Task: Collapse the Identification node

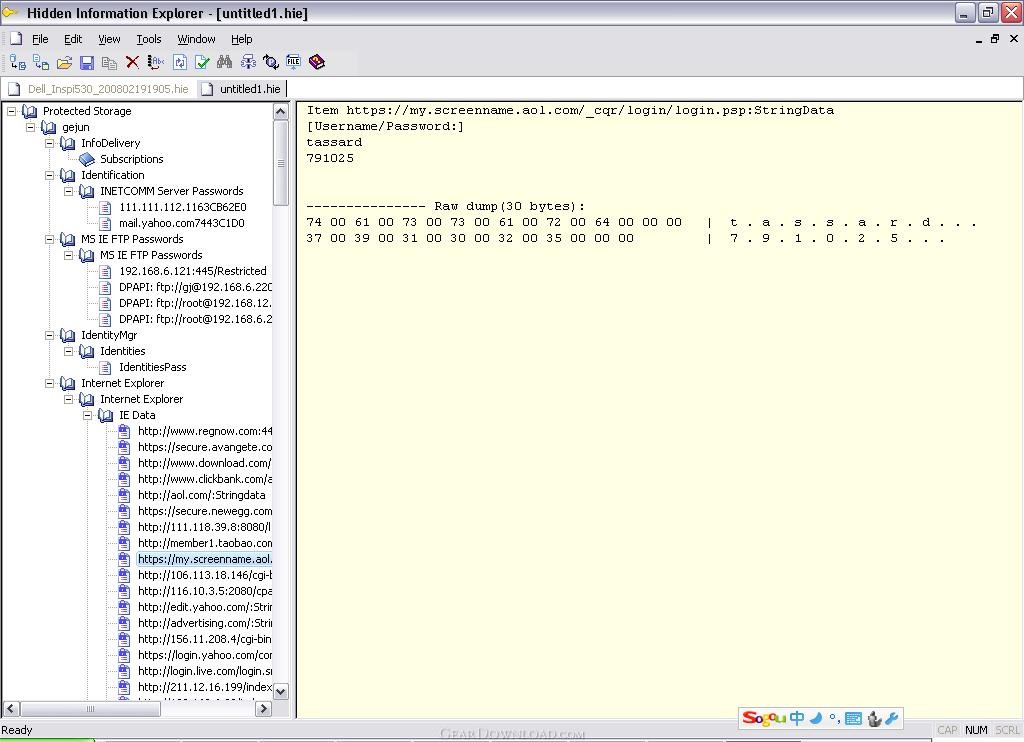Action: 49,175
